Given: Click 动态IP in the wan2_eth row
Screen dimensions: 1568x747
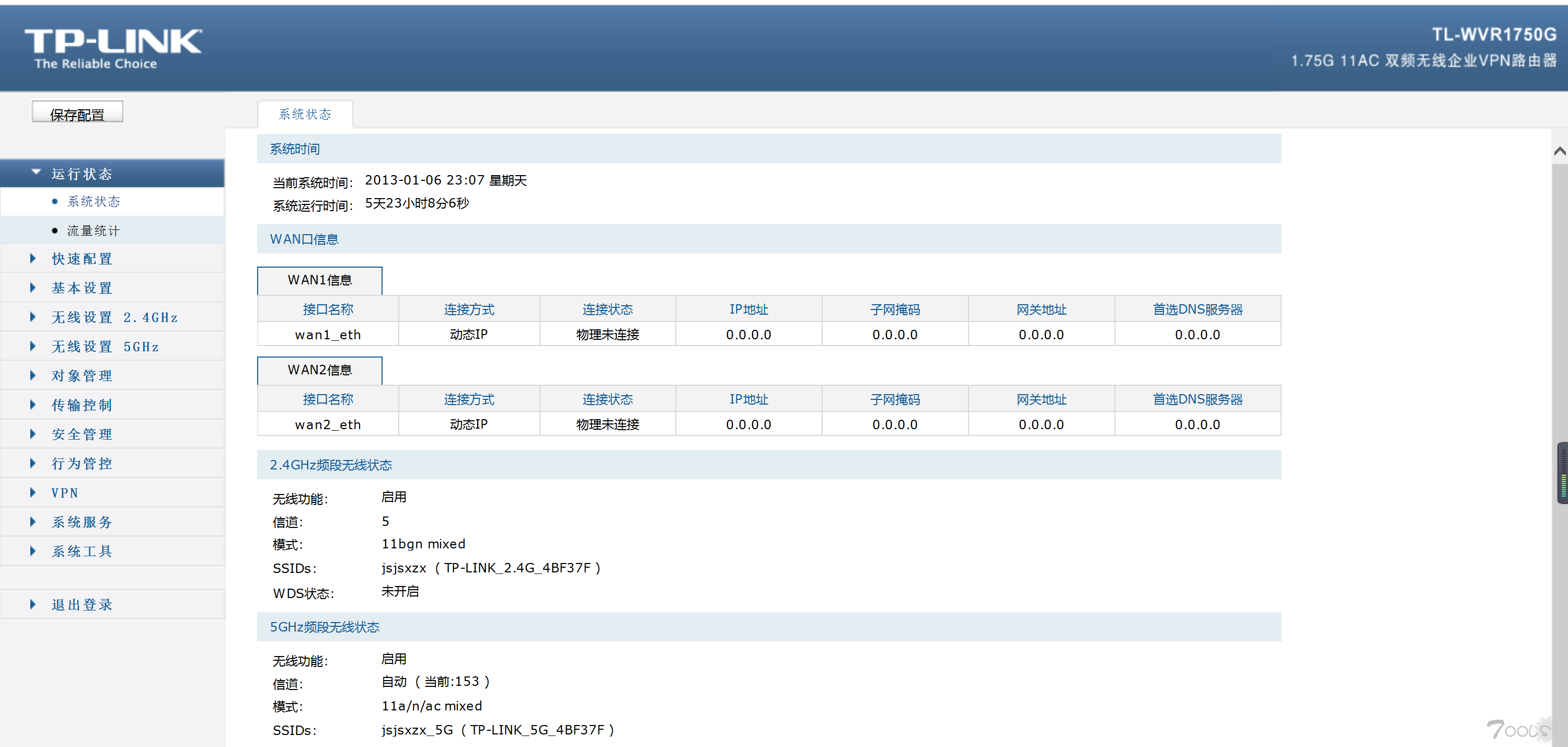Looking at the screenshot, I should (x=469, y=424).
